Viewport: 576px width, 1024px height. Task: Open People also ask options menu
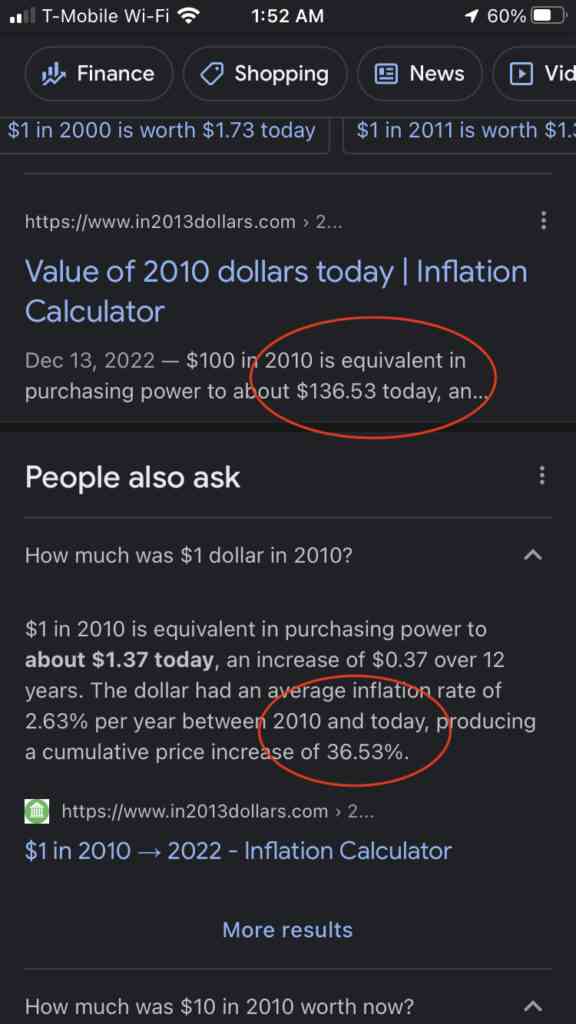pos(541,475)
